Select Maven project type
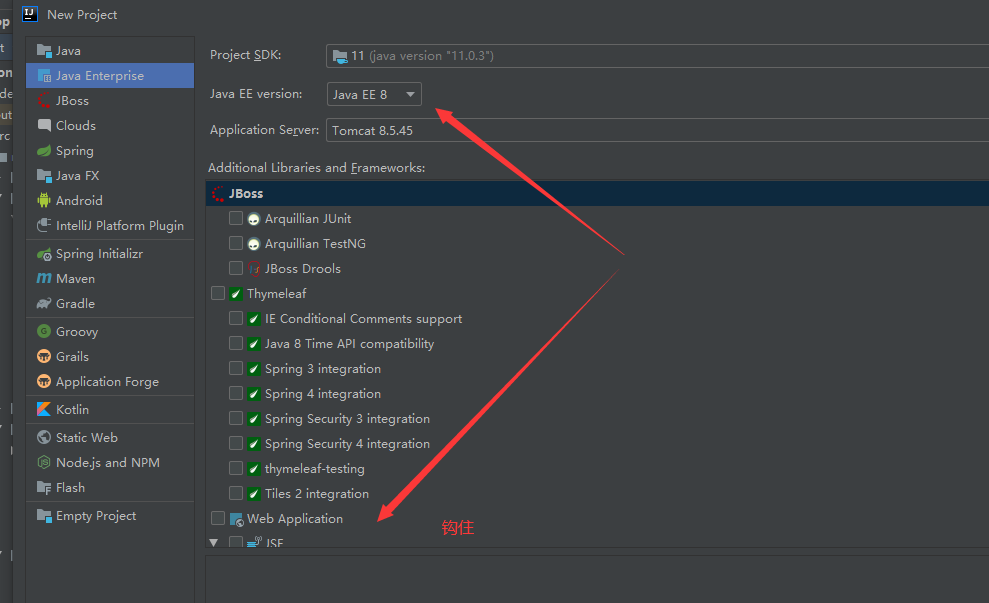Viewport: 989px width, 603px height. pos(110,279)
